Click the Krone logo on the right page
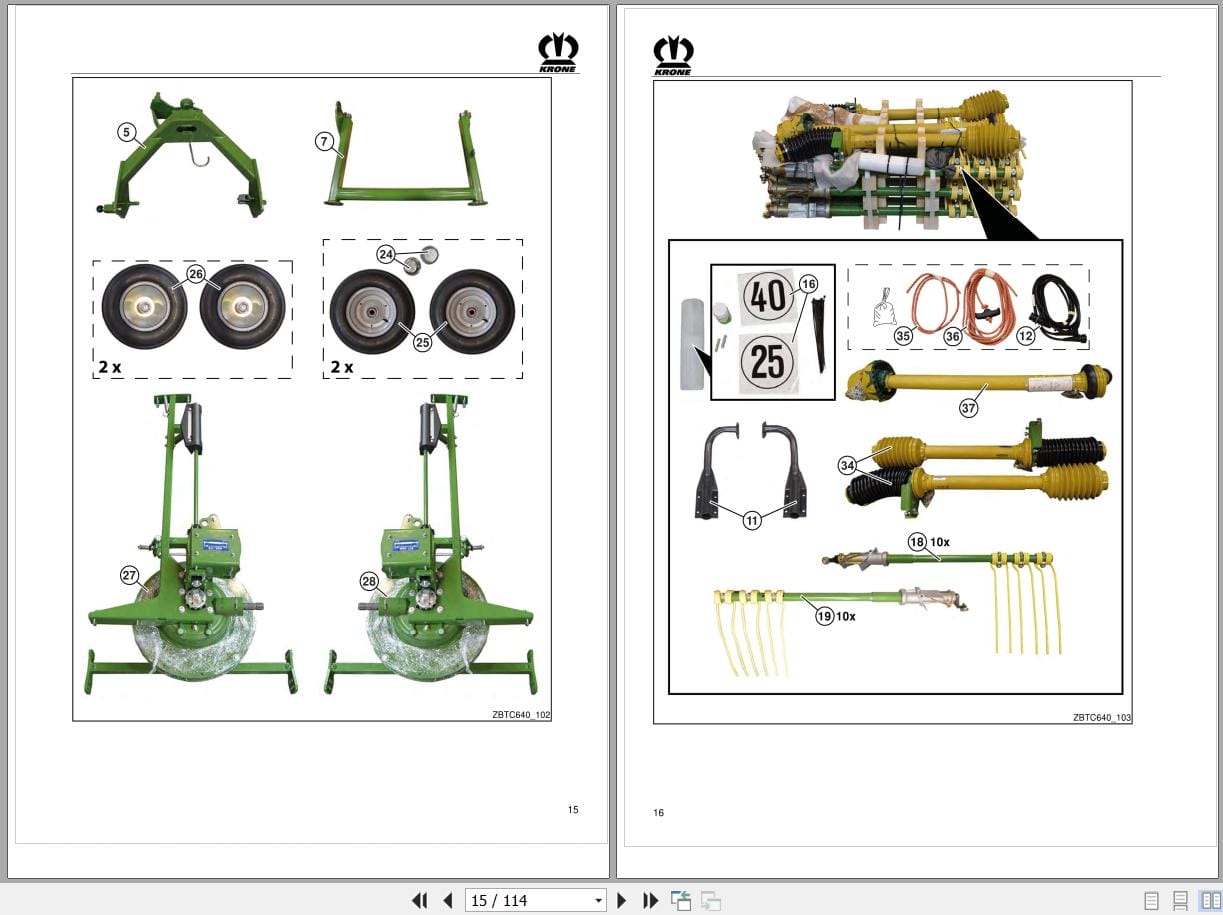Image resolution: width=1223 pixels, height=915 pixels. [673, 52]
